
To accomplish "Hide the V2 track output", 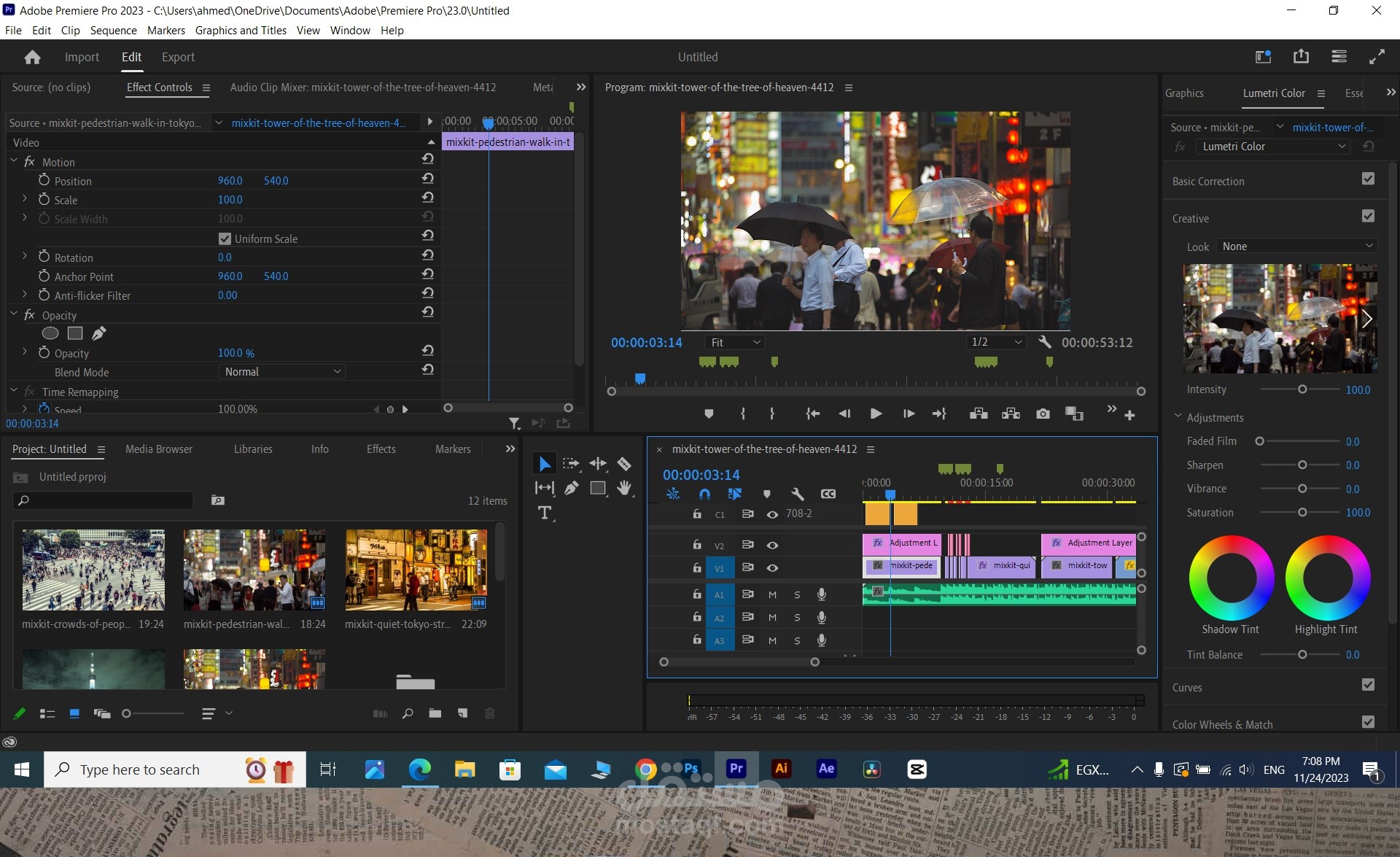I will click(772, 545).
